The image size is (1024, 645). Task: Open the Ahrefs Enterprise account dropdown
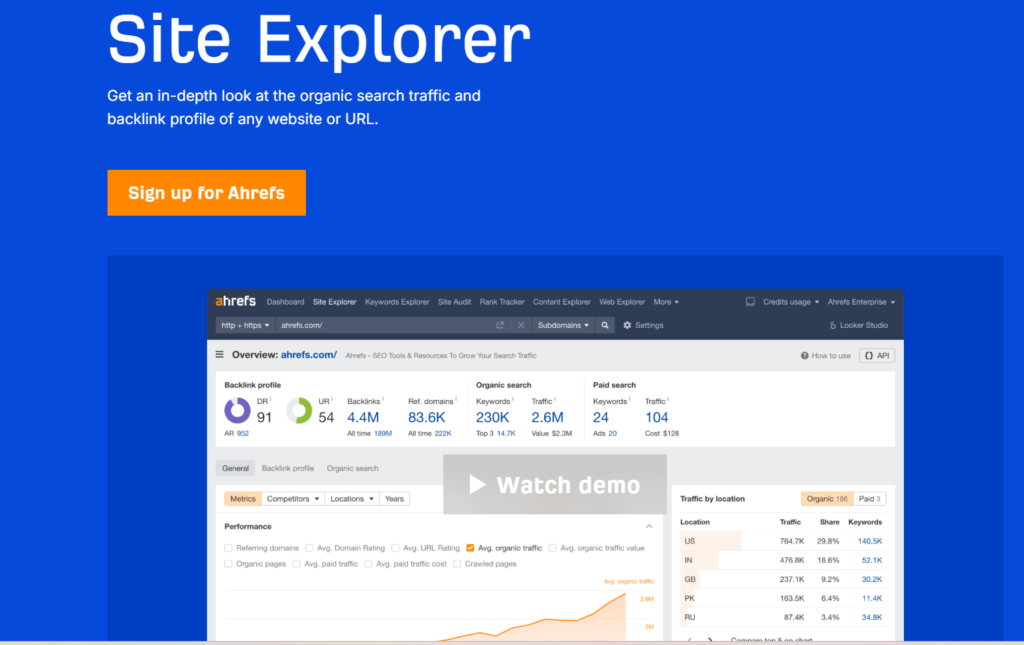click(x=861, y=302)
